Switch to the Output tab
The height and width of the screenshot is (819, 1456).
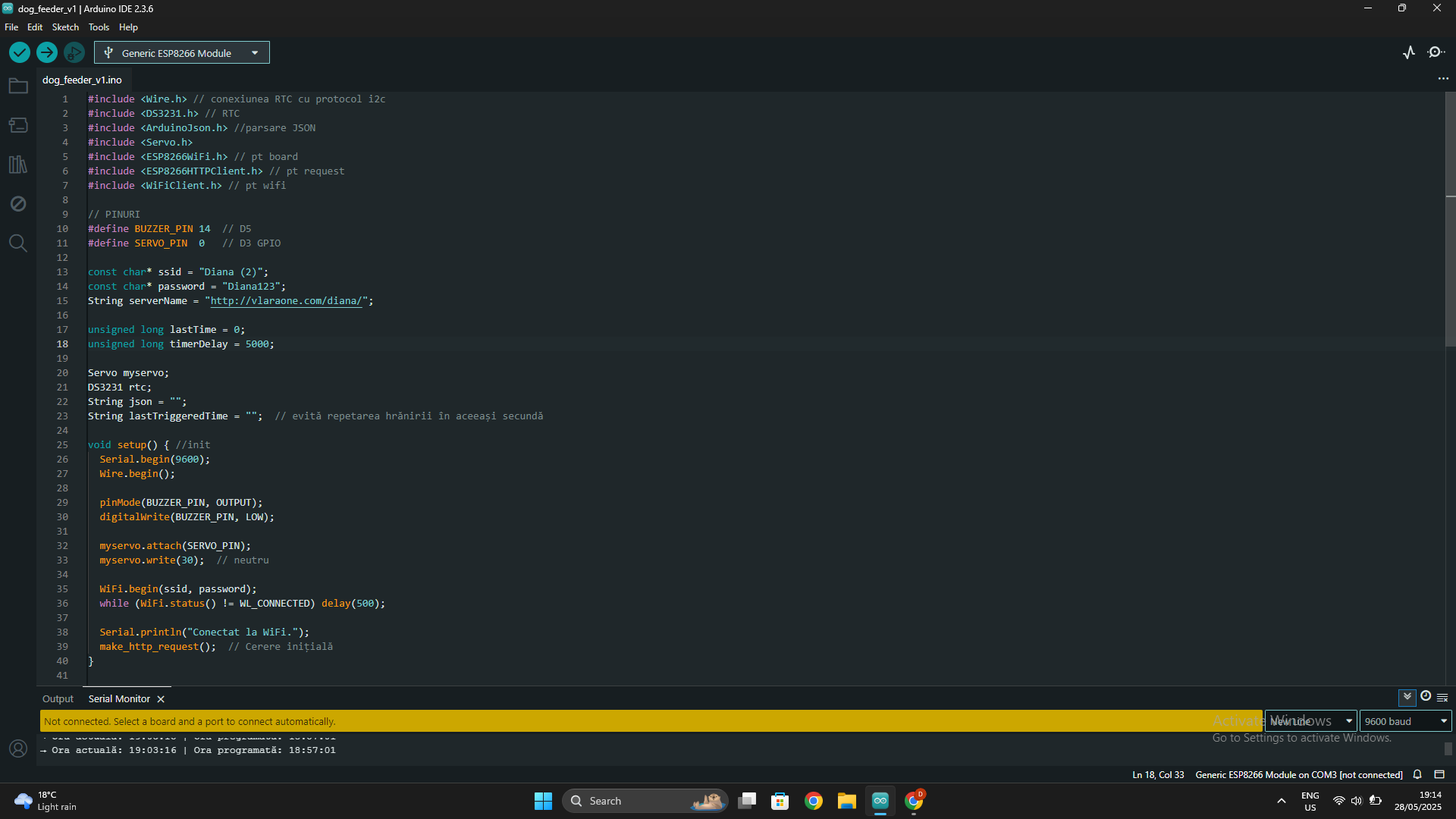click(58, 699)
